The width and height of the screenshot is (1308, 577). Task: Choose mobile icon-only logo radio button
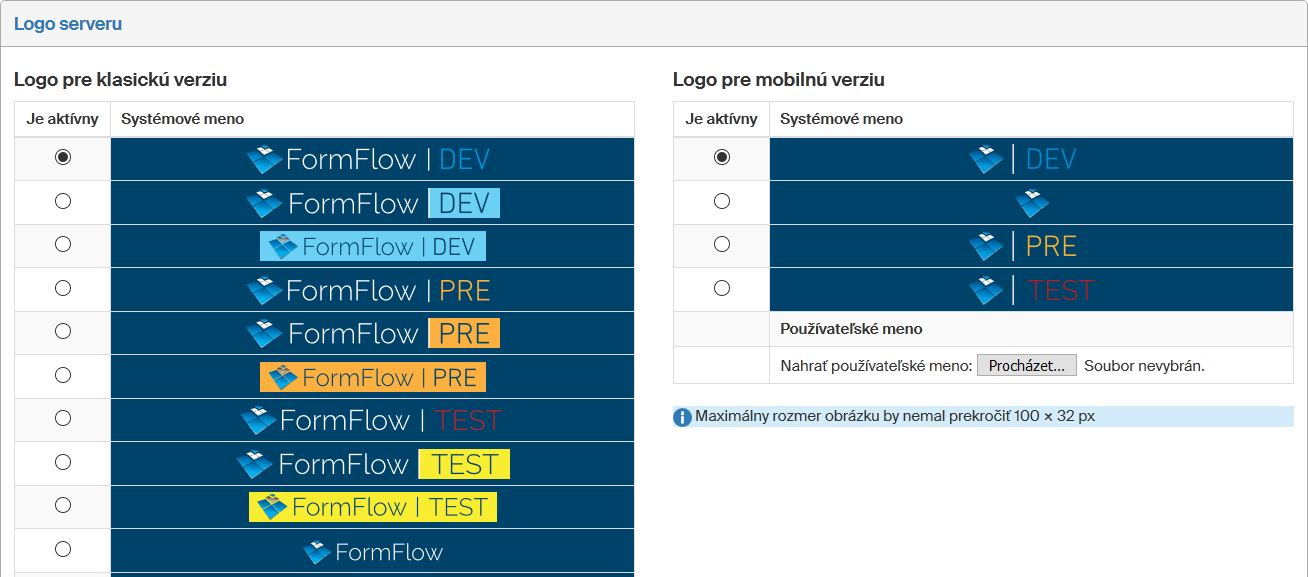tap(722, 201)
